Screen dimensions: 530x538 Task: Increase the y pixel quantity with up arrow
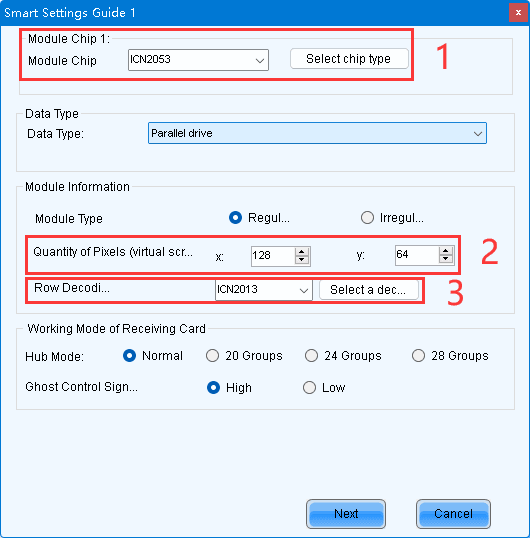(446, 251)
